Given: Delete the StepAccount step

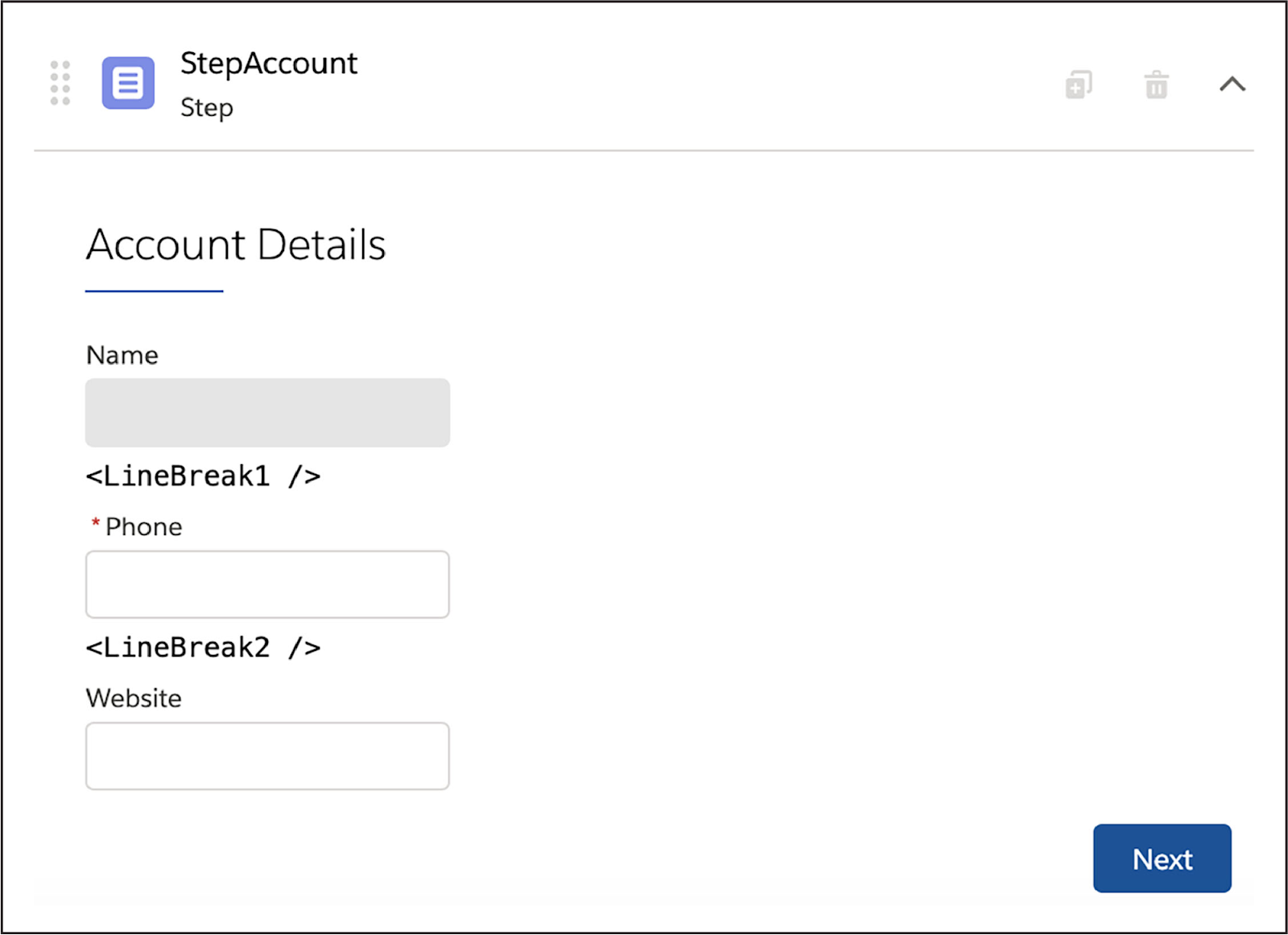Looking at the screenshot, I should (x=1157, y=84).
